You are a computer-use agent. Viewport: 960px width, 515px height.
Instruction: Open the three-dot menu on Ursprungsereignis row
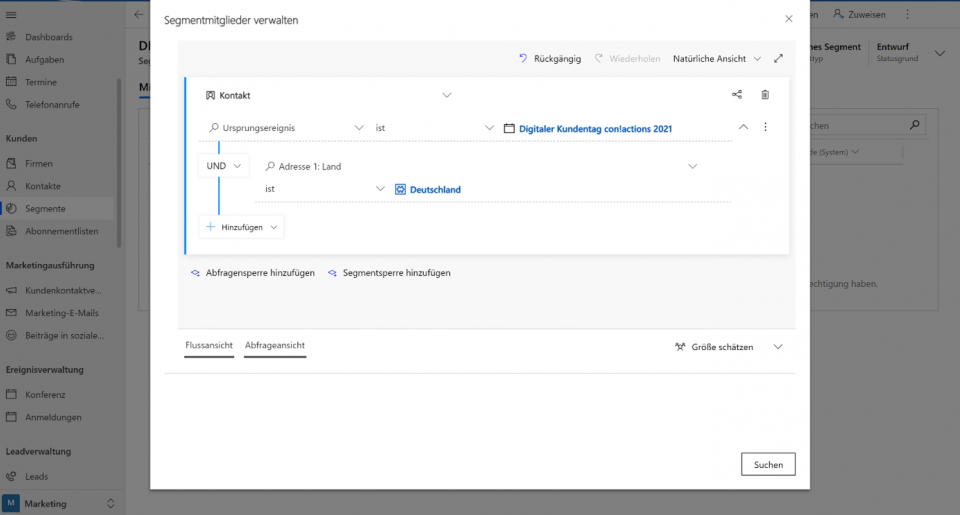pos(765,128)
